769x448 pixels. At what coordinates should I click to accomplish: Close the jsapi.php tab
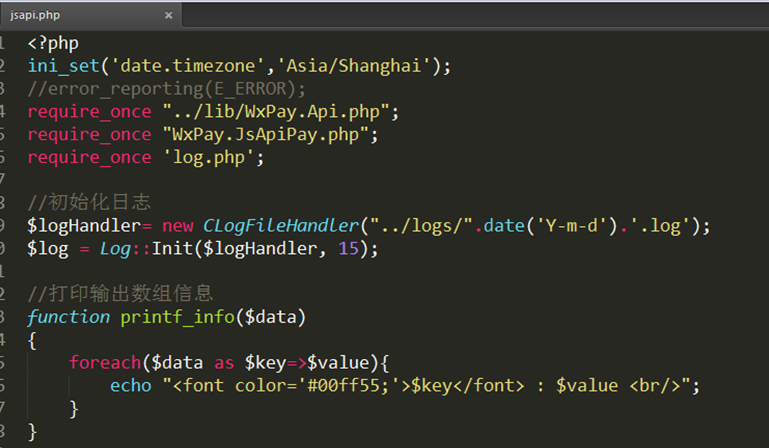tap(168, 15)
